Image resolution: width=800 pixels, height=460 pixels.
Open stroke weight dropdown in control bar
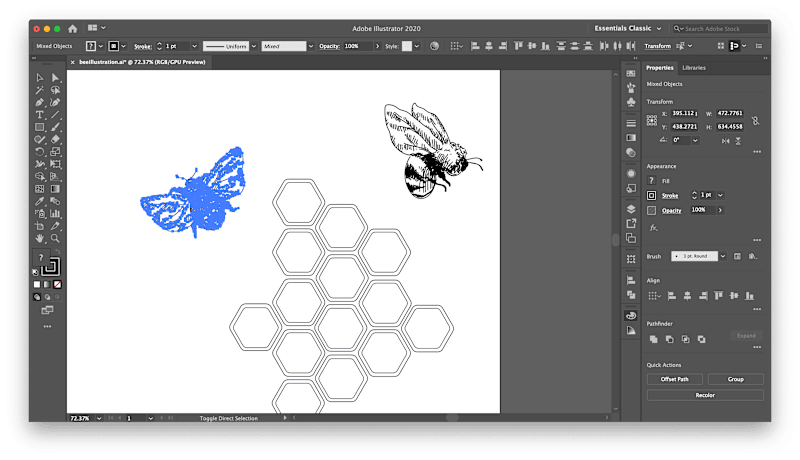tap(194, 46)
